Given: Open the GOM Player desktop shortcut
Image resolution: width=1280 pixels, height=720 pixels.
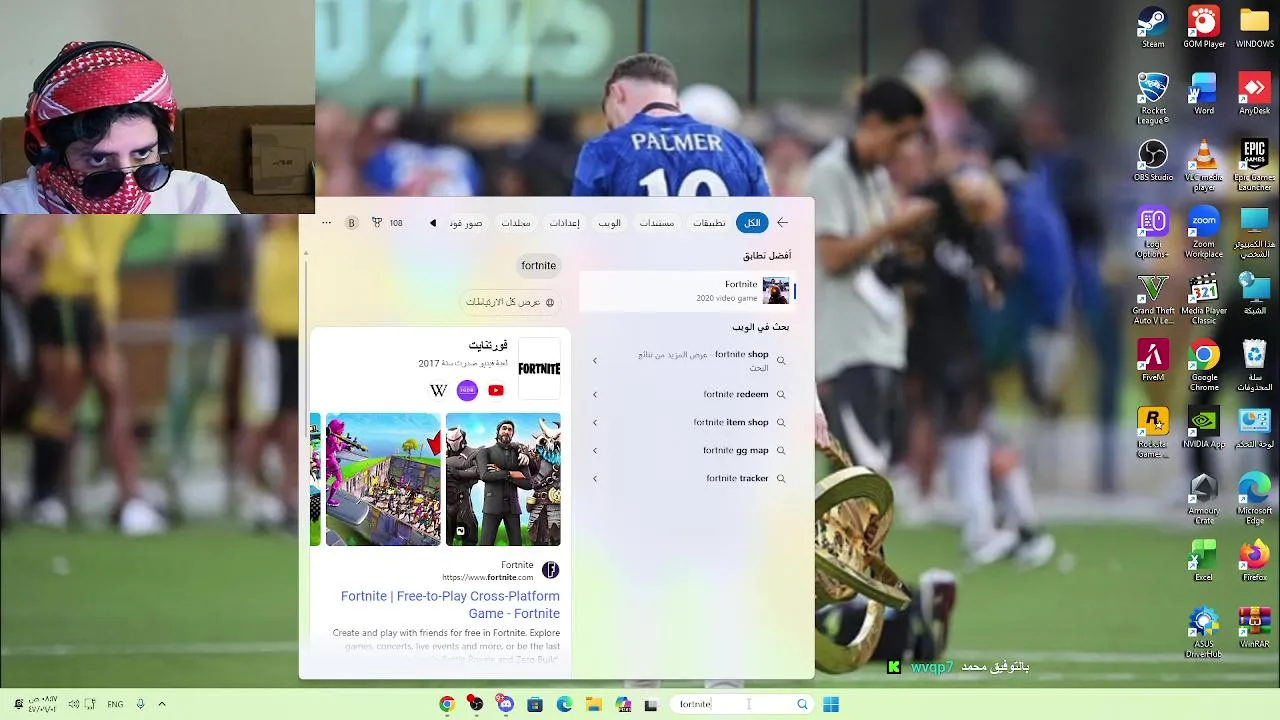Looking at the screenshot, I should click(1204, 27).
